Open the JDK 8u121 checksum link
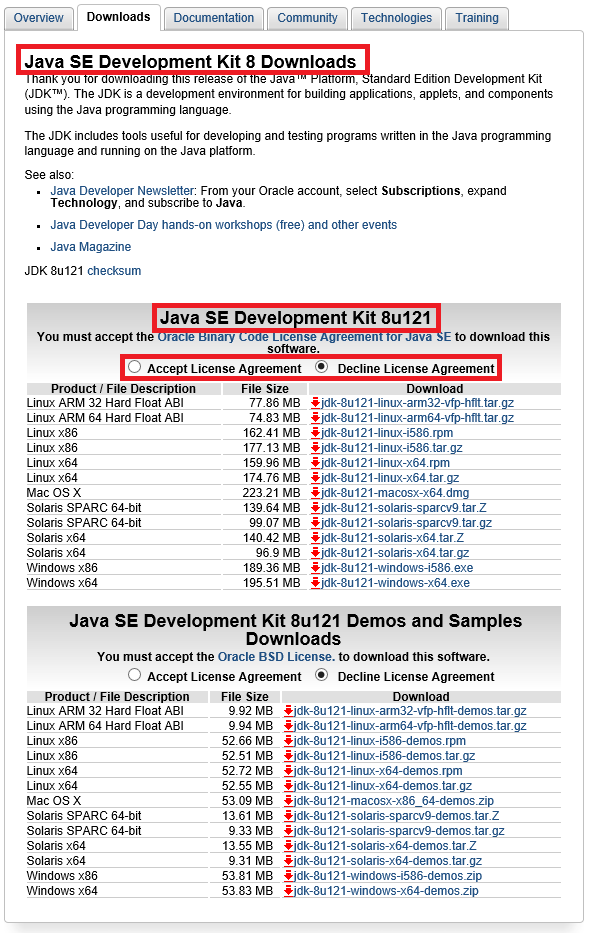The height and width of the screenshot is (933, 590). (x=114, y=271)
